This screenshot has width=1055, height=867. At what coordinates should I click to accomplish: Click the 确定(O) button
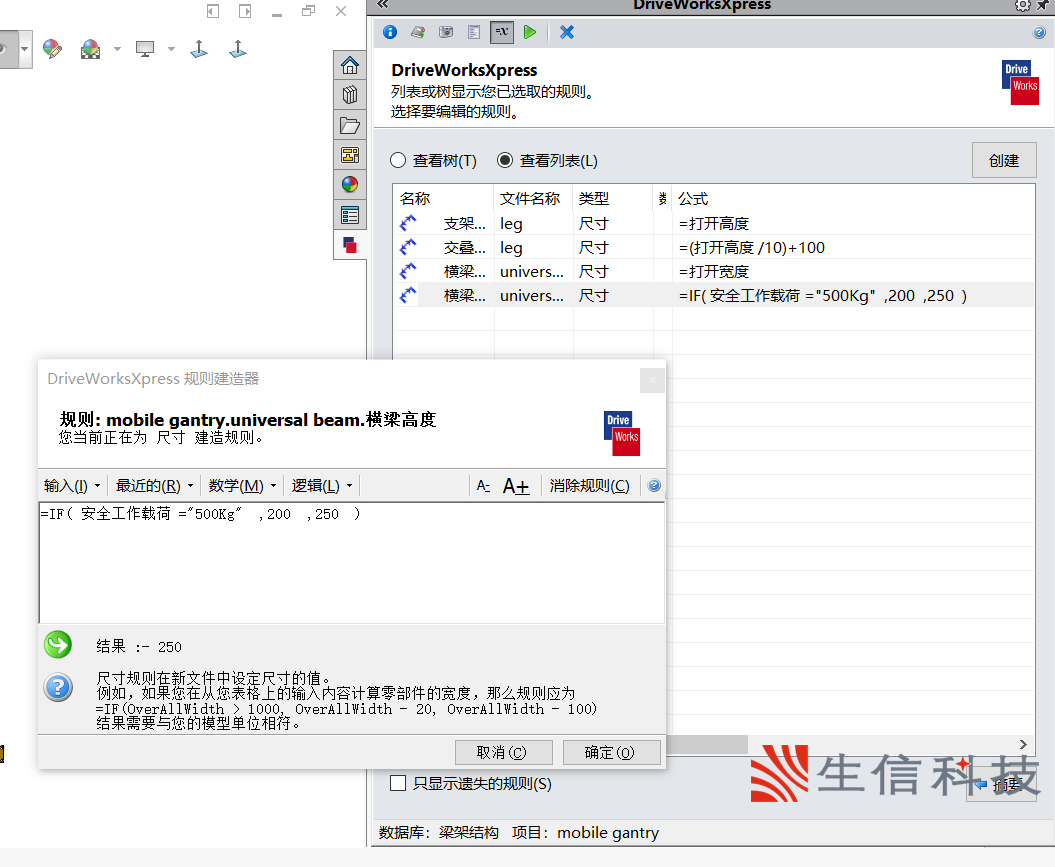tap(611, 752)
